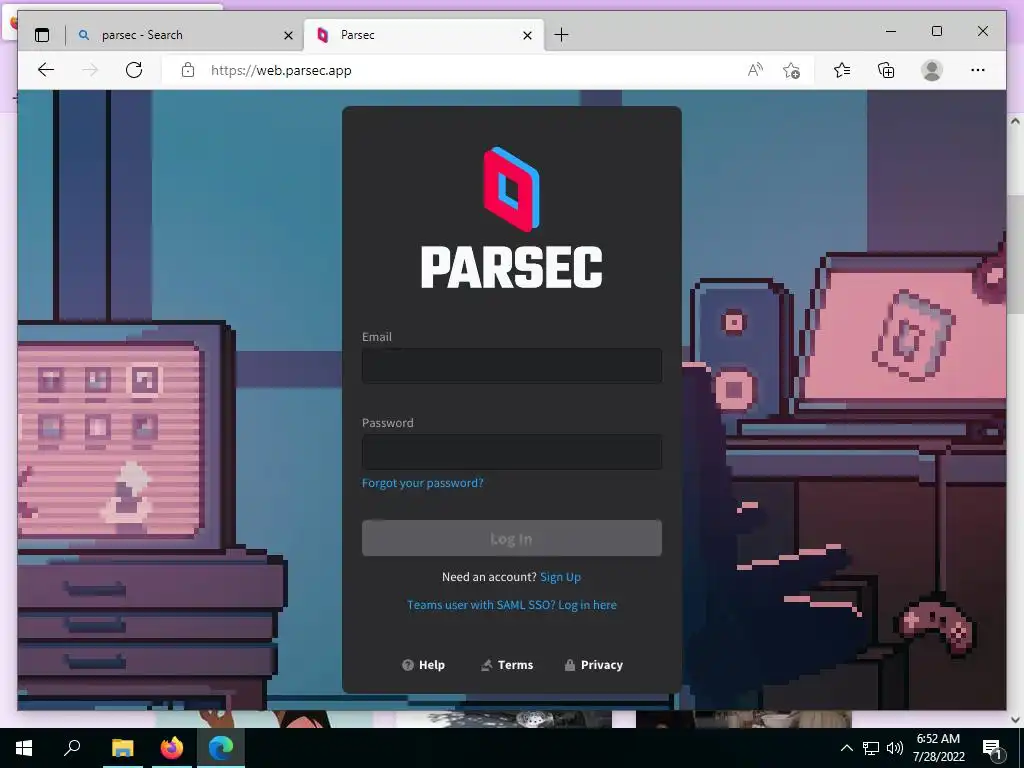Focus the Password input field
The image size is (1024, 768).
[511, 452]
